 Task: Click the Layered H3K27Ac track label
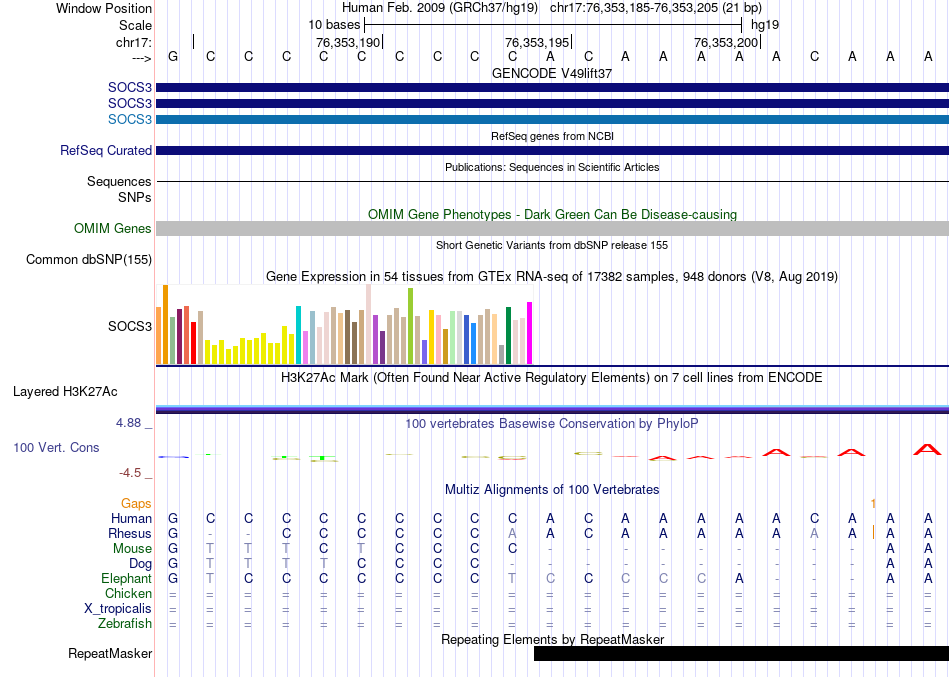pos(65,392)
